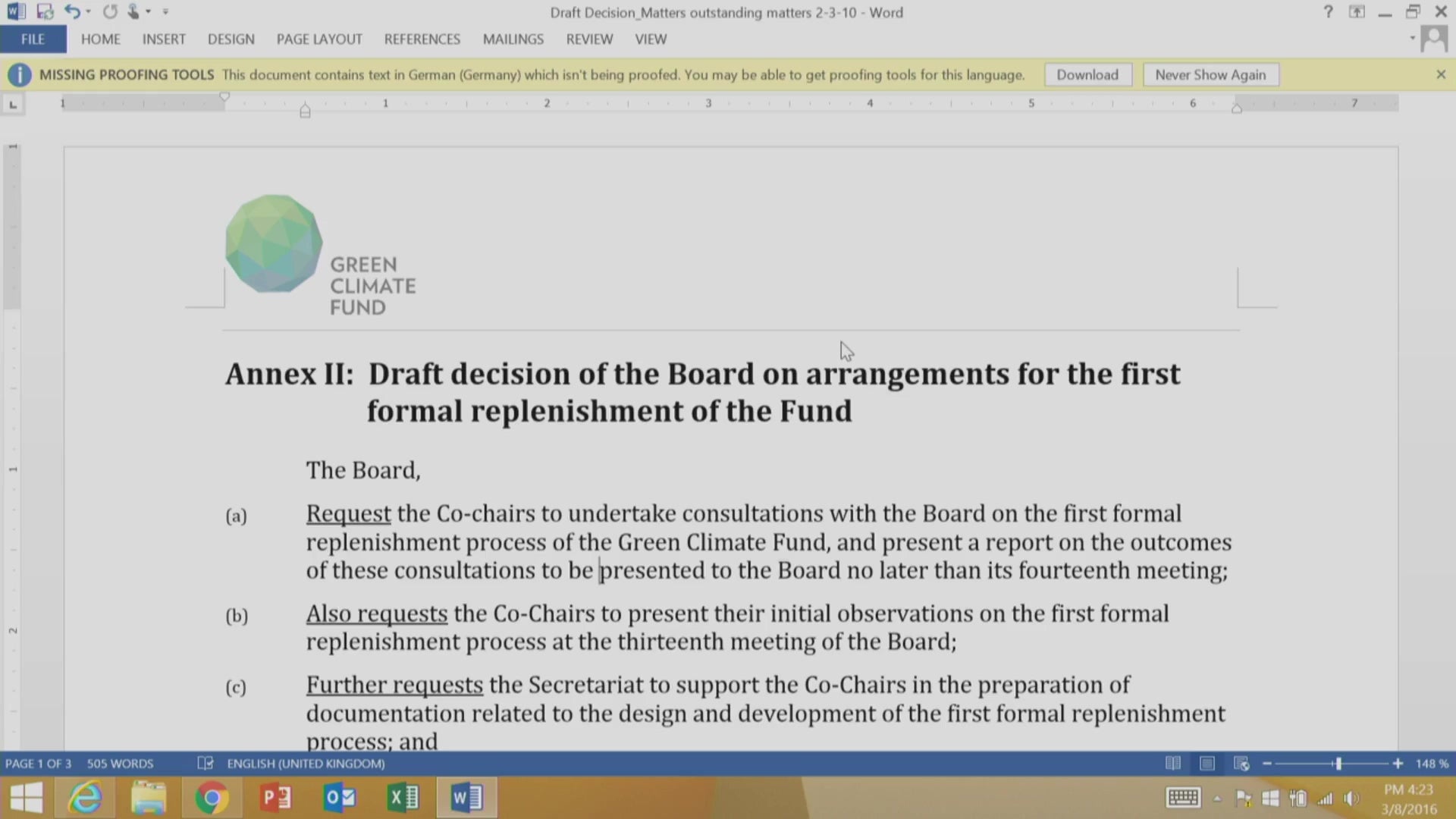The width and height of the screenshot is (1456, 819).
Task: Launch Internet Explorer from the taskbar
Action: [x=85, y=798]
